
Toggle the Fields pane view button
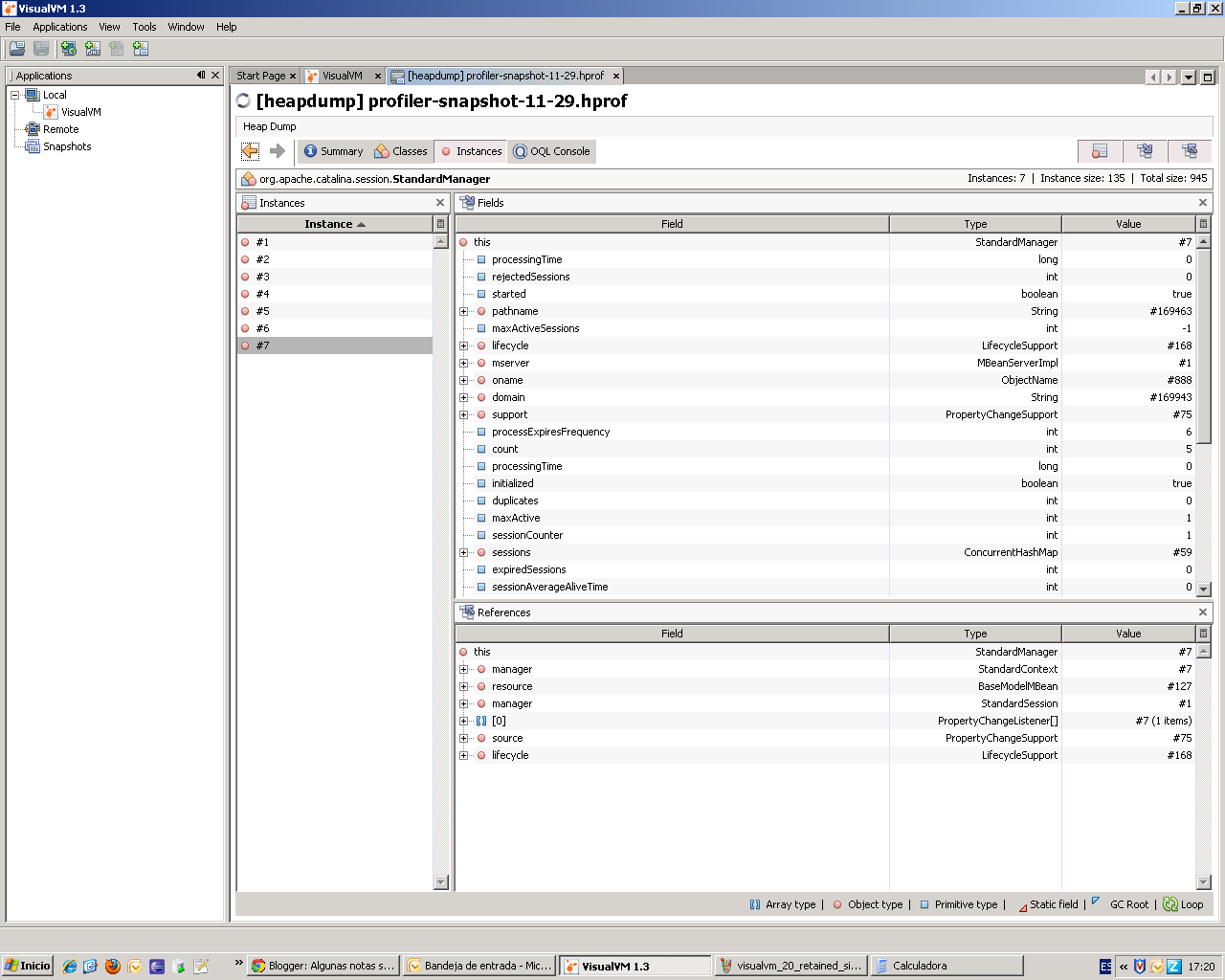tap(1145, 151)
